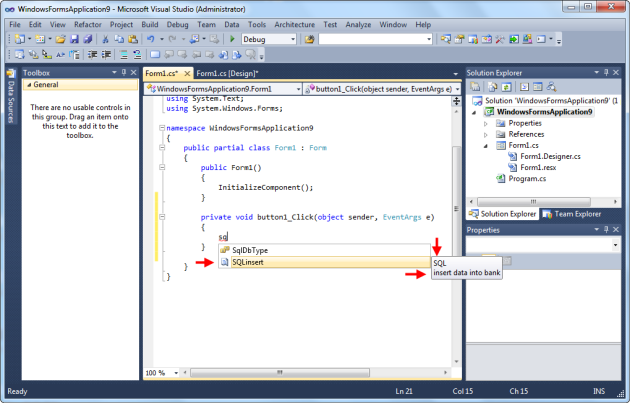Open the Debug configuration dropdown
The width and height of the screenshot is (630, 403).
tap(291, 39)
